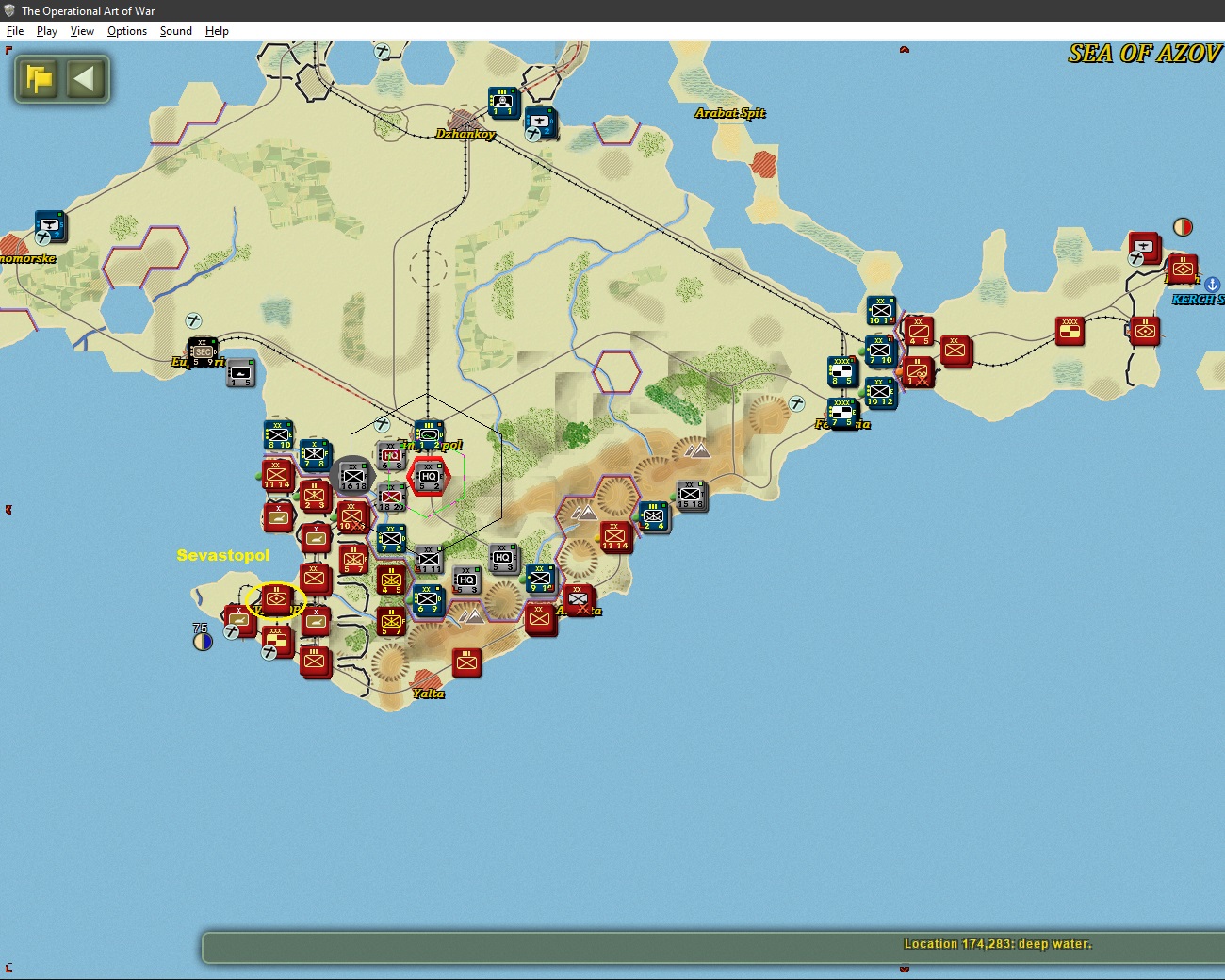Click the airfield icon north of Eupatoria
This screenshot has height=980, width=1225.
193,320
